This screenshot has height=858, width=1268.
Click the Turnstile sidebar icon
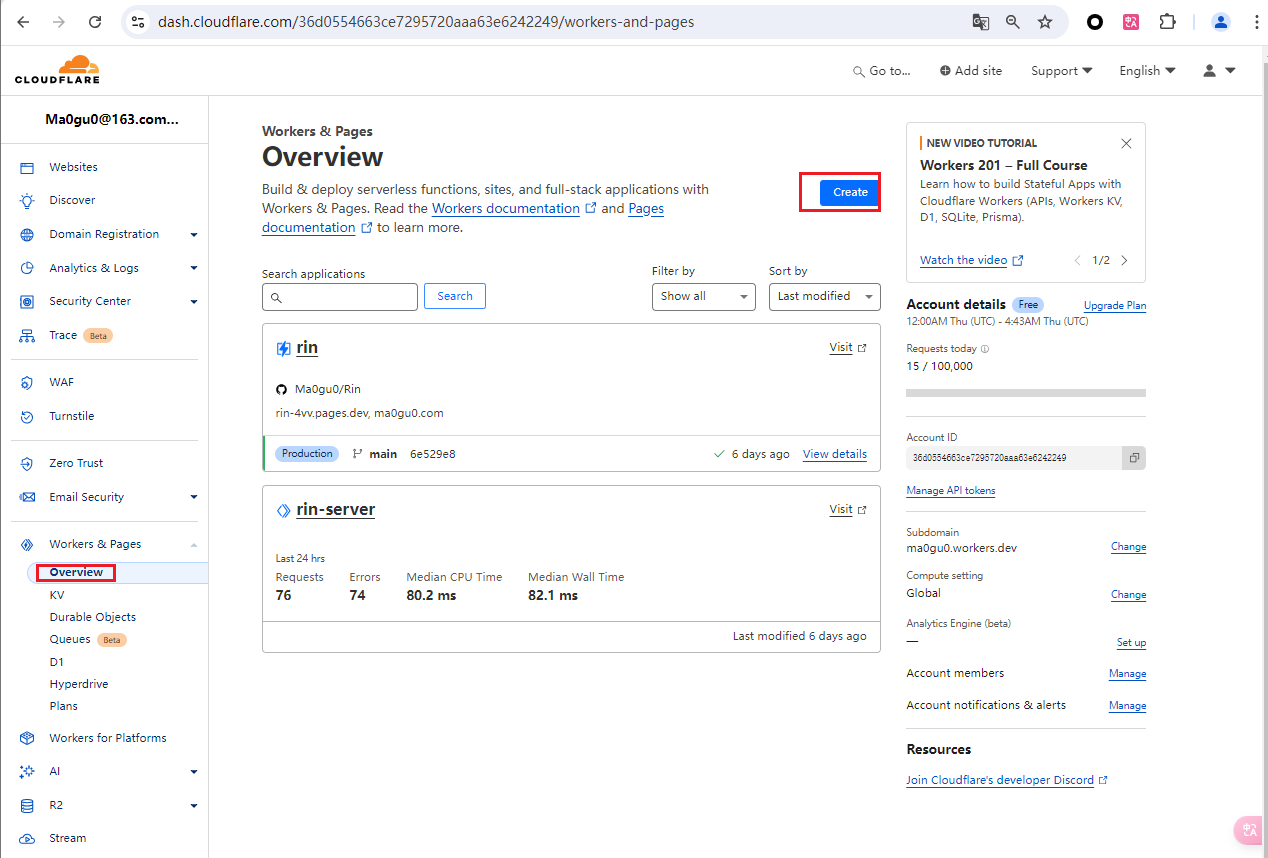coord(28,417)
